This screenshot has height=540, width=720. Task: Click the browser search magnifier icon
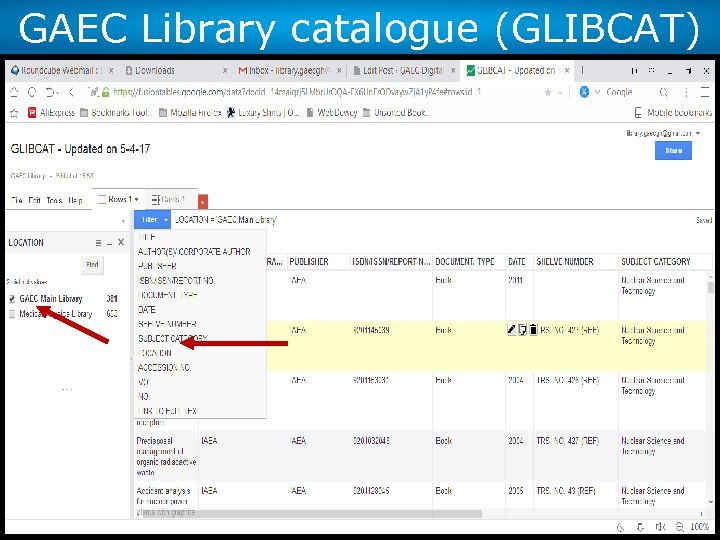coord(663,92)
